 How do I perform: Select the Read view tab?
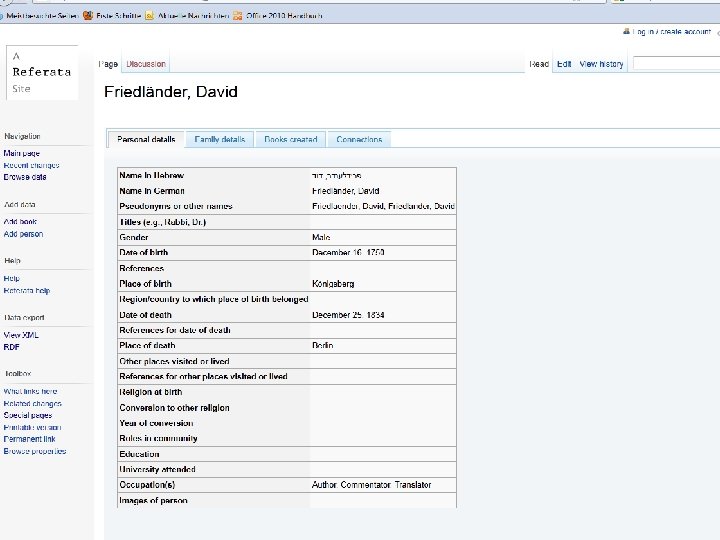coord(539,64)
